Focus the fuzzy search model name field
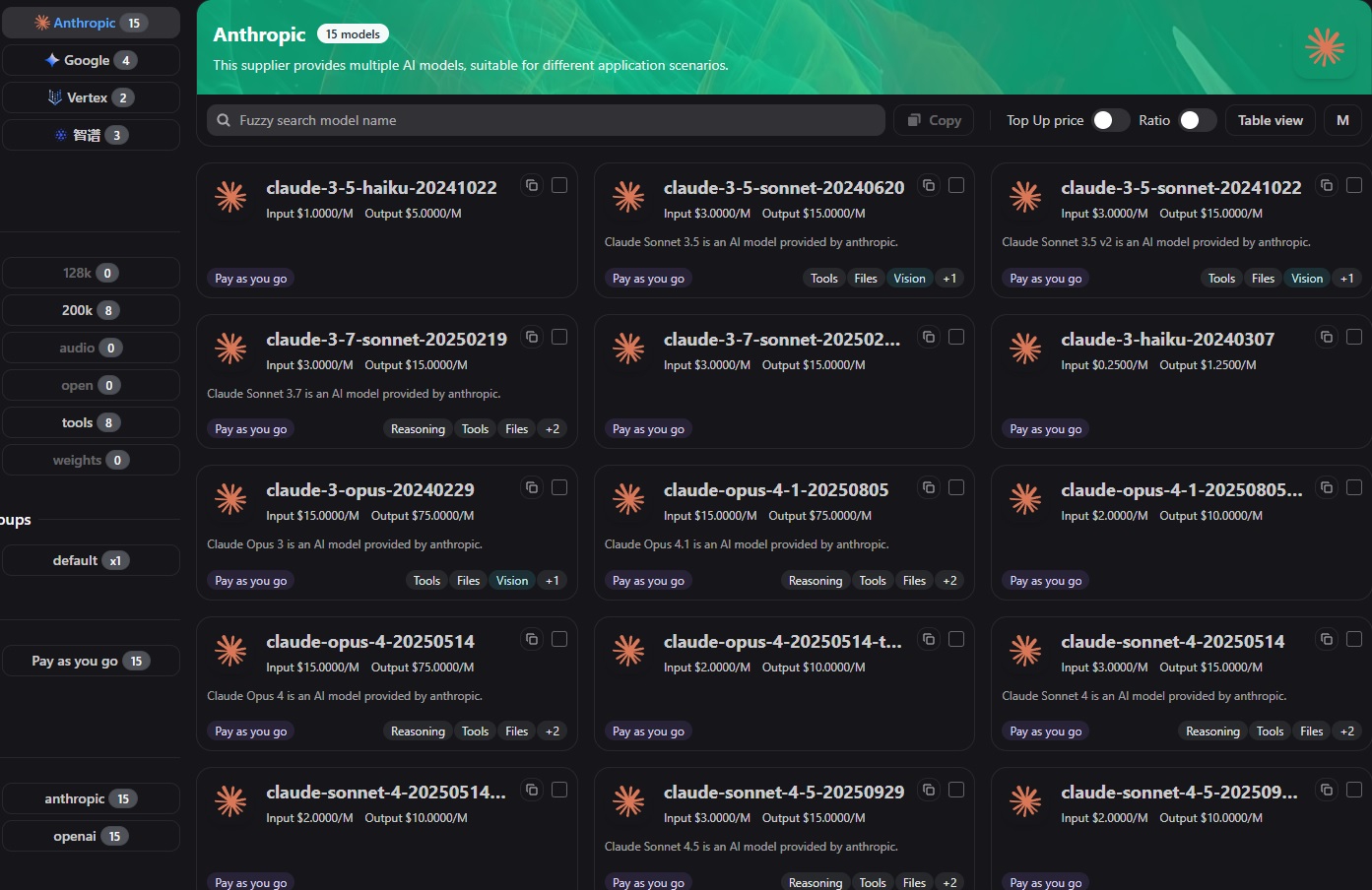Screen dimensions: 1372x890 click(546, 120)
